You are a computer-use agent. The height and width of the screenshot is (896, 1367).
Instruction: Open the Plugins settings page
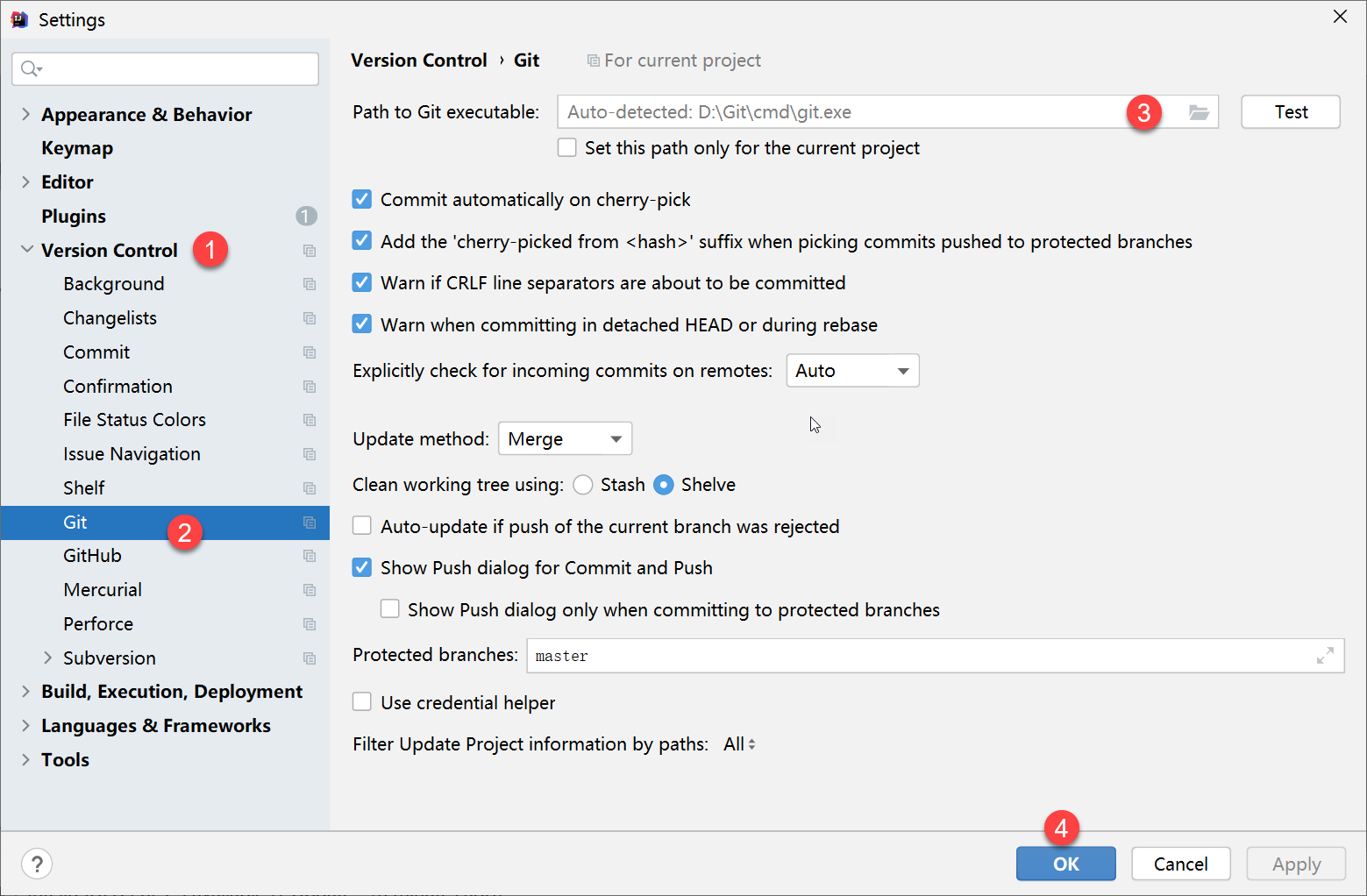tap(74, 217)
